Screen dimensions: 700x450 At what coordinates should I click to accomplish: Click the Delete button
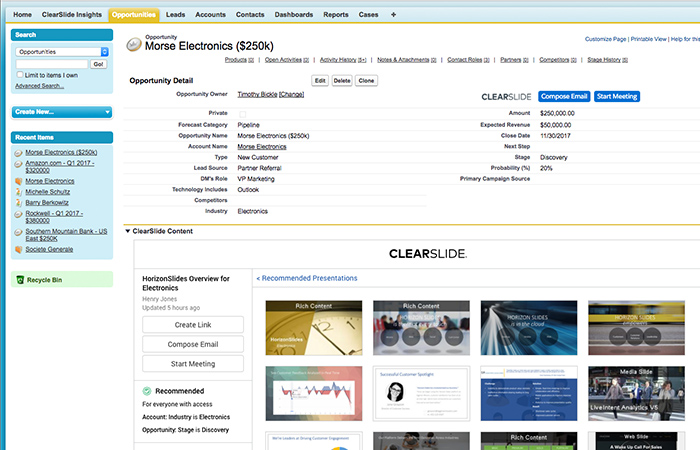(x=342, y=81)
